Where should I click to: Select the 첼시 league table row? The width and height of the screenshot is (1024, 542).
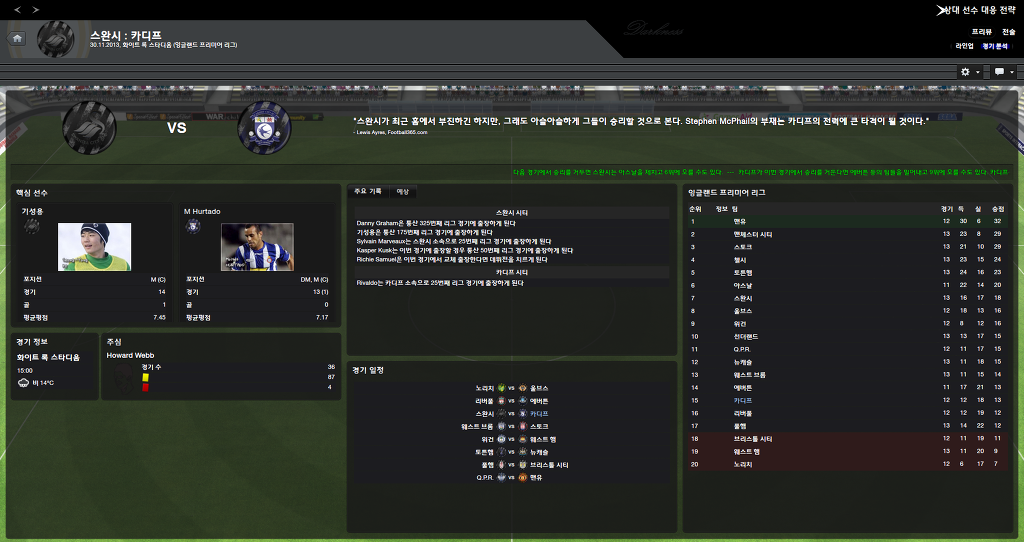(x=846, y=260)
